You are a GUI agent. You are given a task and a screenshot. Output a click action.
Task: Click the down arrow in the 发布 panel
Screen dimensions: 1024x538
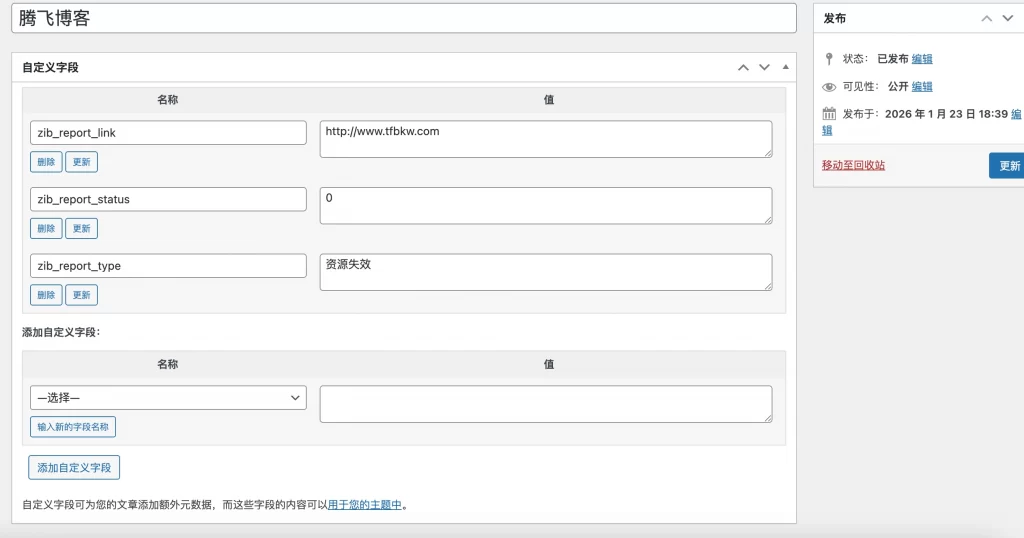click(x=1008, y=19)
